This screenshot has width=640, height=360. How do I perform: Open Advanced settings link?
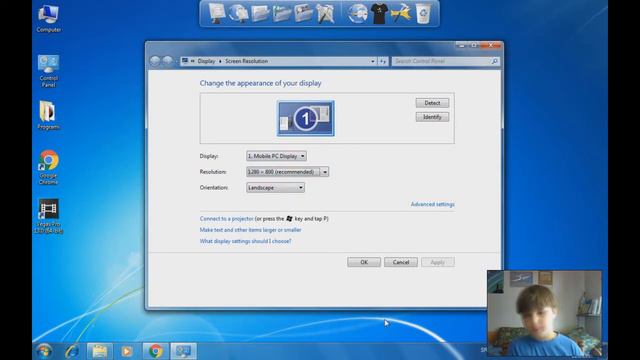point(432,204)
